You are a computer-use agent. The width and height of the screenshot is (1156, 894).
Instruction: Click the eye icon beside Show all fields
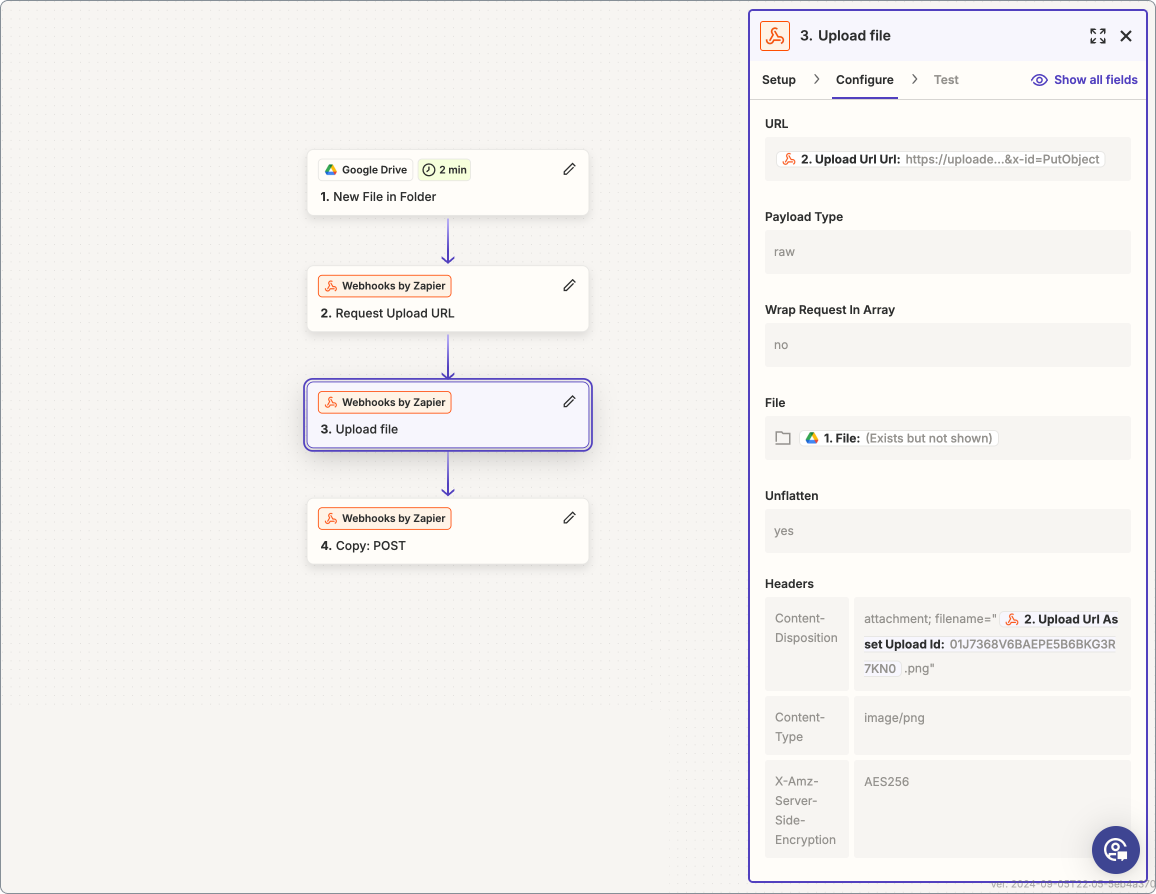pos(1039,80)
